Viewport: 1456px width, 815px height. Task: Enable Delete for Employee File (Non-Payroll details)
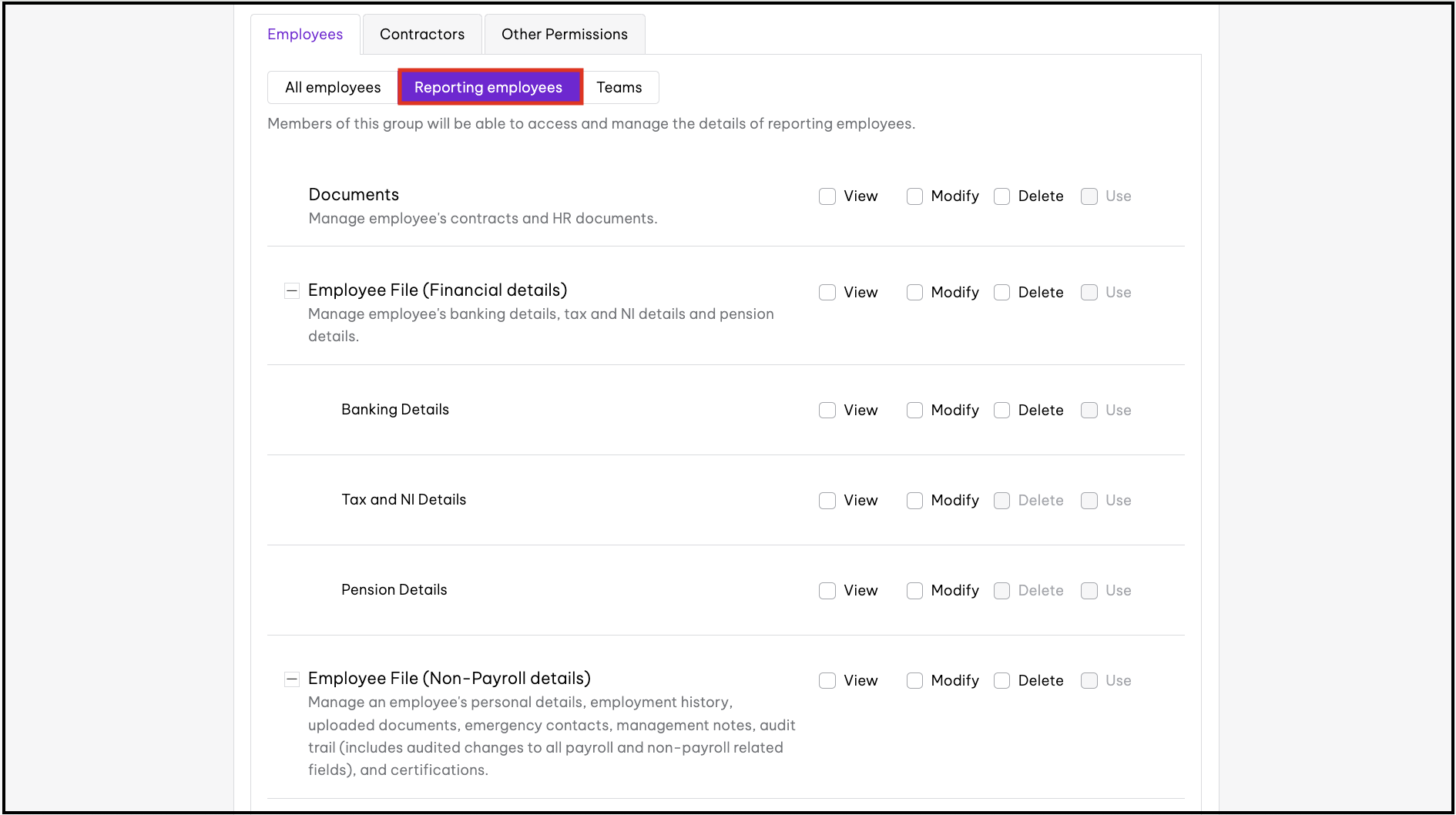pos(1001,681)
